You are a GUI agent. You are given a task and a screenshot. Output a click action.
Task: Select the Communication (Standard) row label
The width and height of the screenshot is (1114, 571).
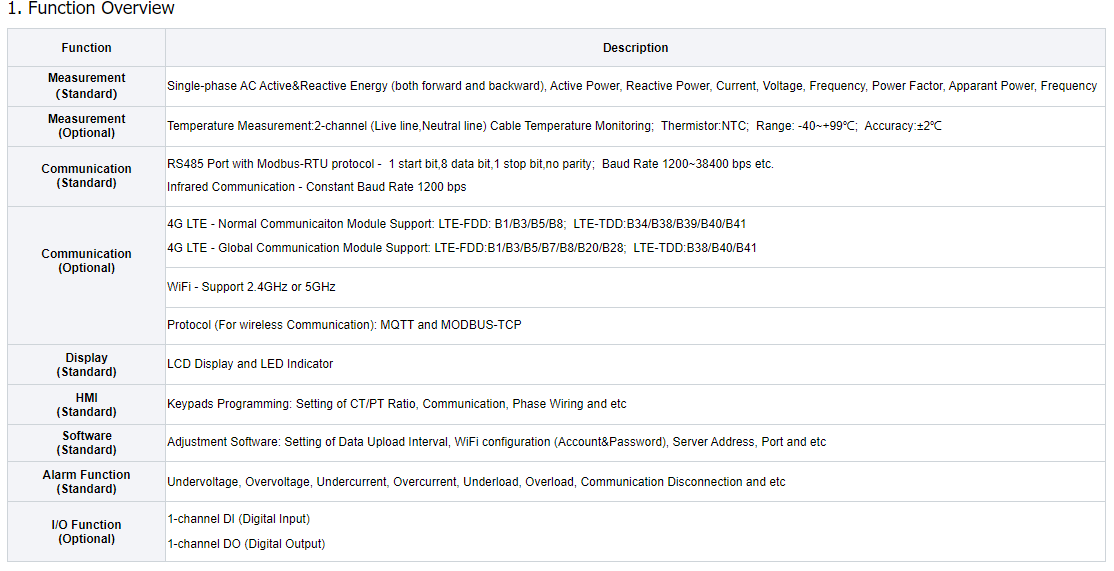(87, 176)
